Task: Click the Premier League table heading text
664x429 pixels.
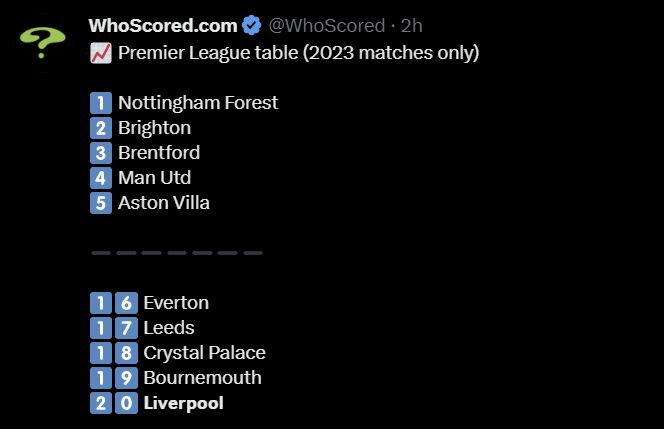Action: click(298, 53)
